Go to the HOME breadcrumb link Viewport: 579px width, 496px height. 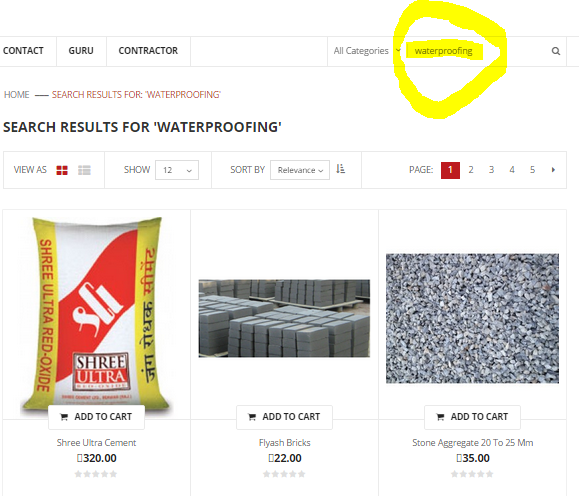[17, 95]
